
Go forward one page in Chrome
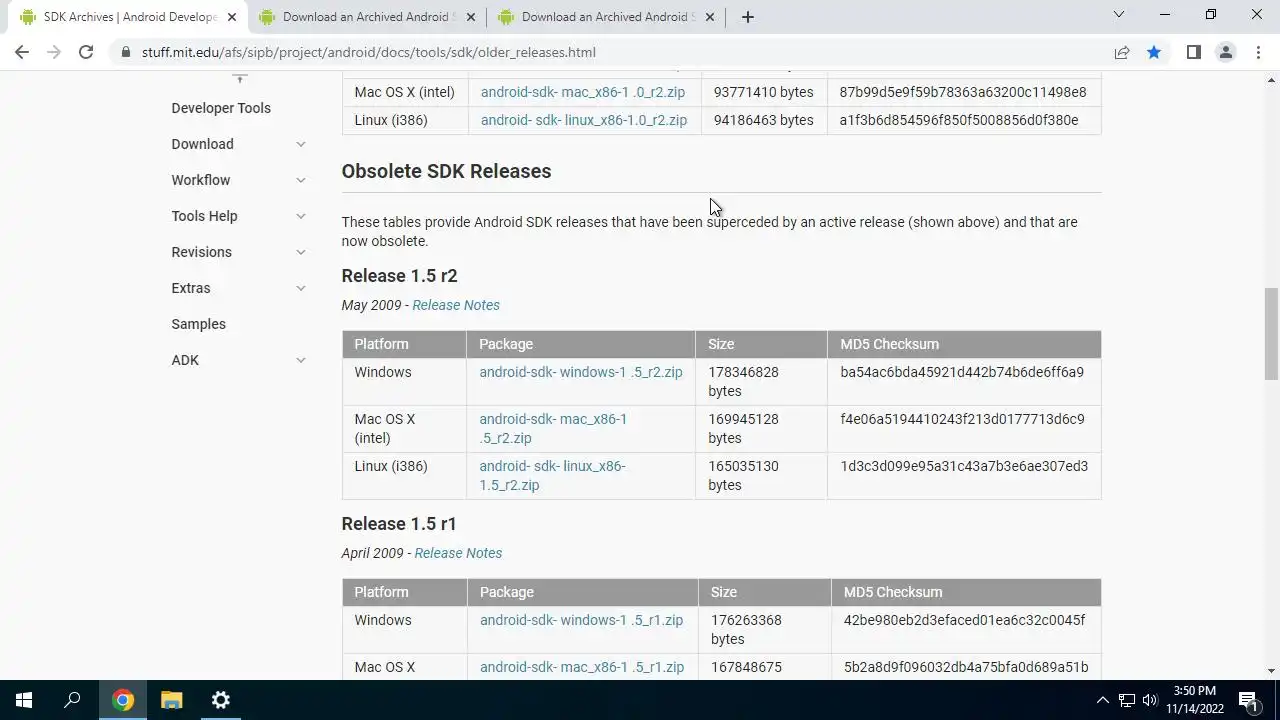click(x=54, y=52)
